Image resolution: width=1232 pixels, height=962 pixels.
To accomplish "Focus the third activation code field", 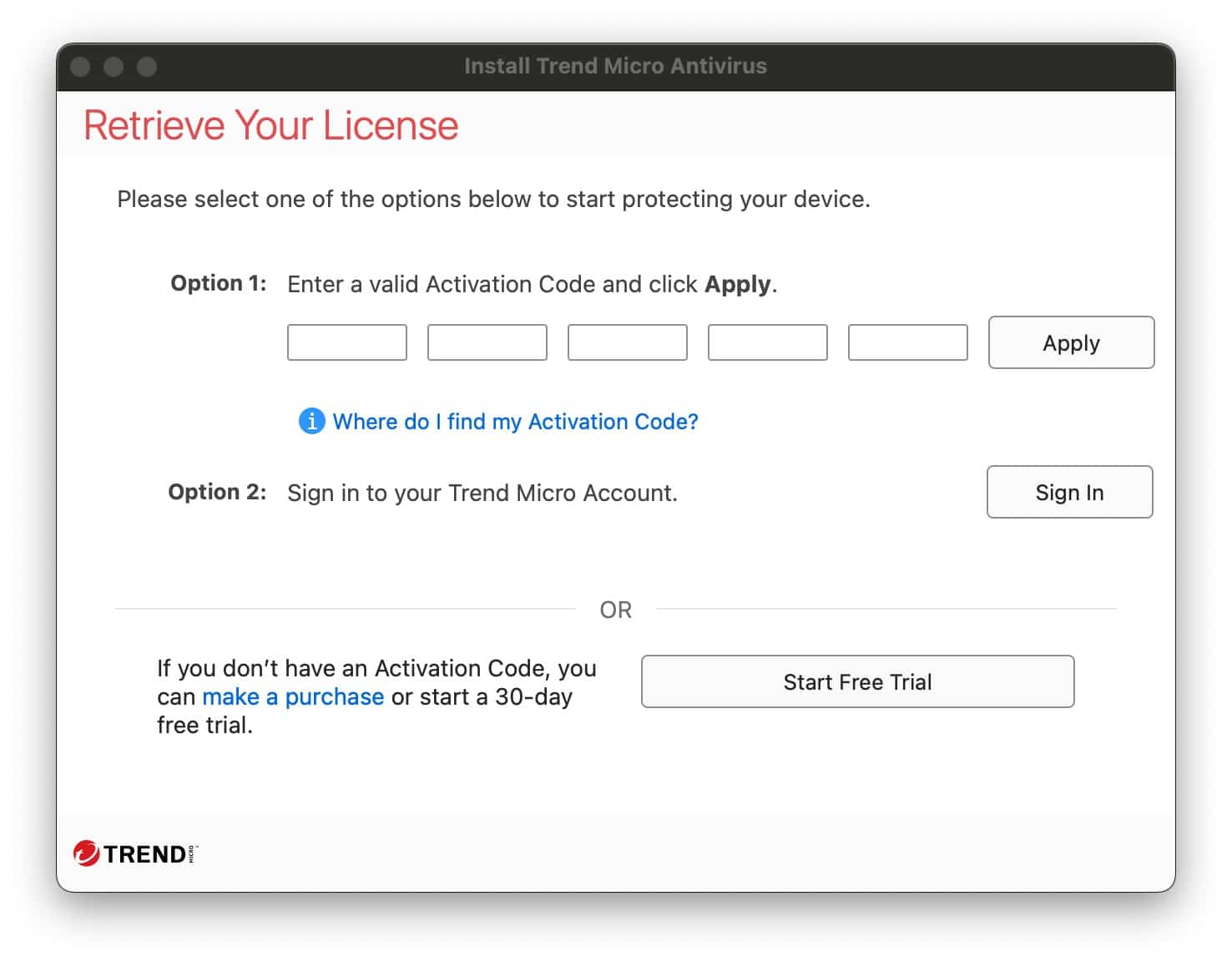I will 628,342.
